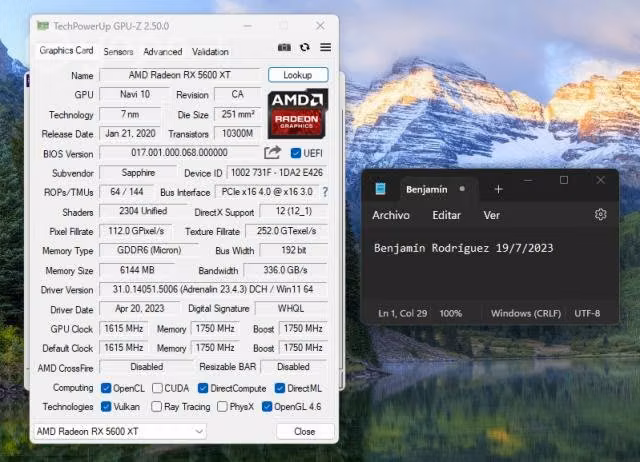Click the Jan 21, 2020 release date

point(130,133)
